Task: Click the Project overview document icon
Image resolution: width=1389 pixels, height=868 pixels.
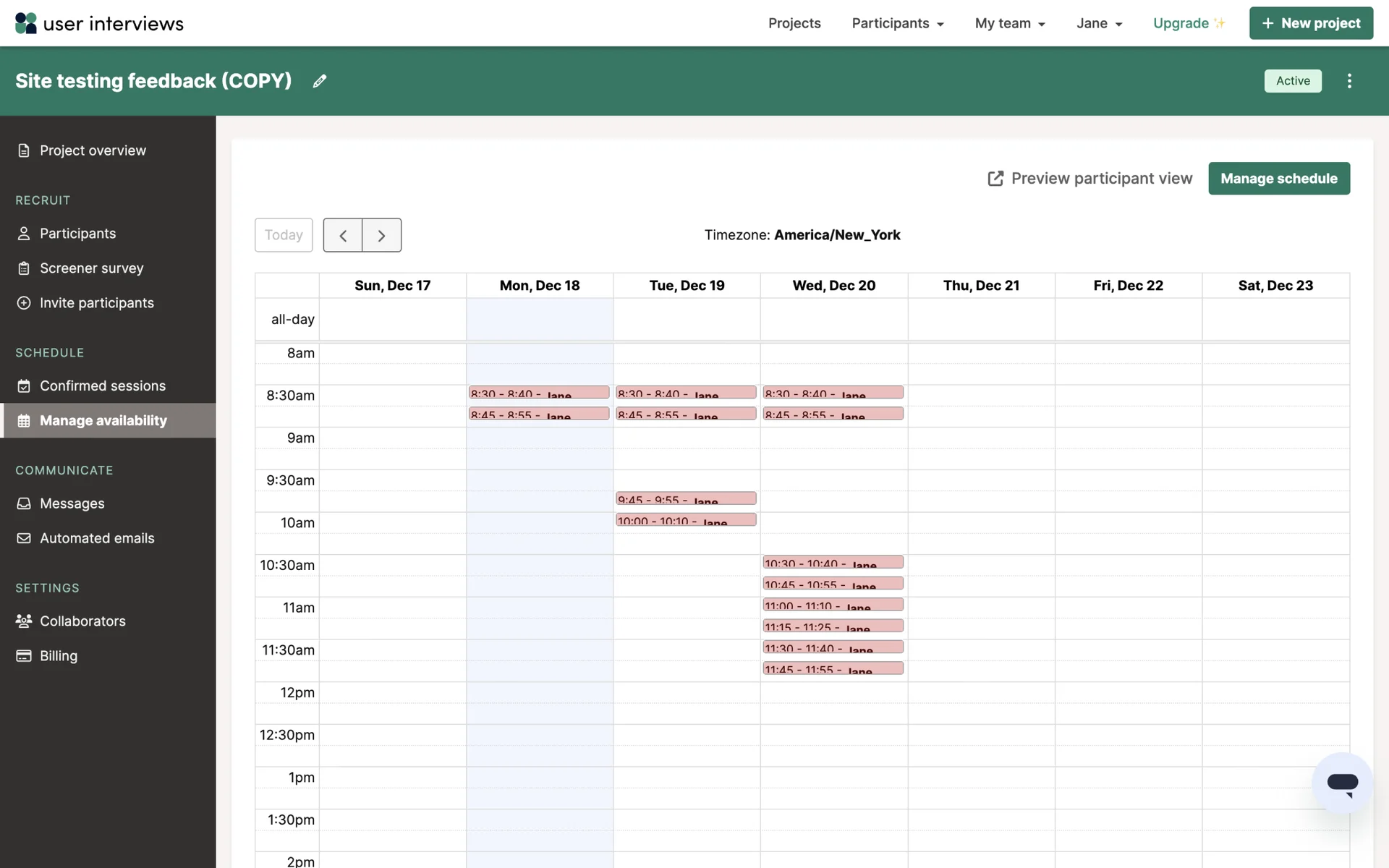Action: tap(24, 150)
